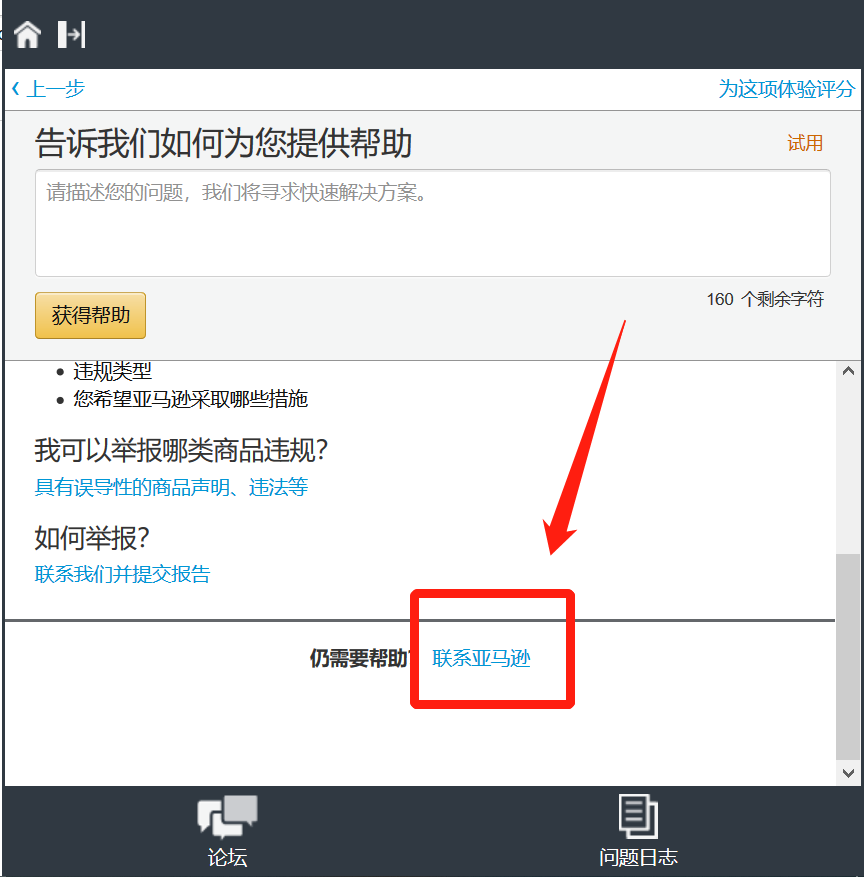
Task: Click the orange 试用 link
Action: [804, 143]
